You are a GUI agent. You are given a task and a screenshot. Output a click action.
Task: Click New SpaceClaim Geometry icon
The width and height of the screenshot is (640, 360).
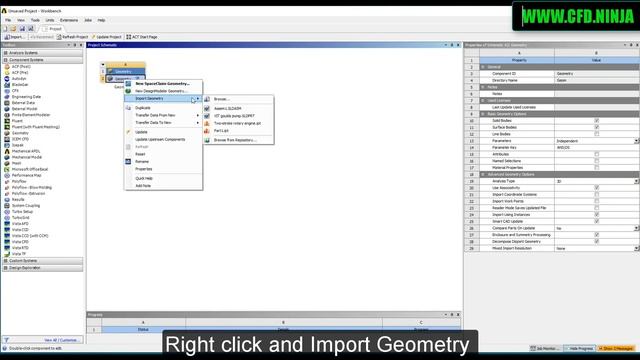pos(128,84)
